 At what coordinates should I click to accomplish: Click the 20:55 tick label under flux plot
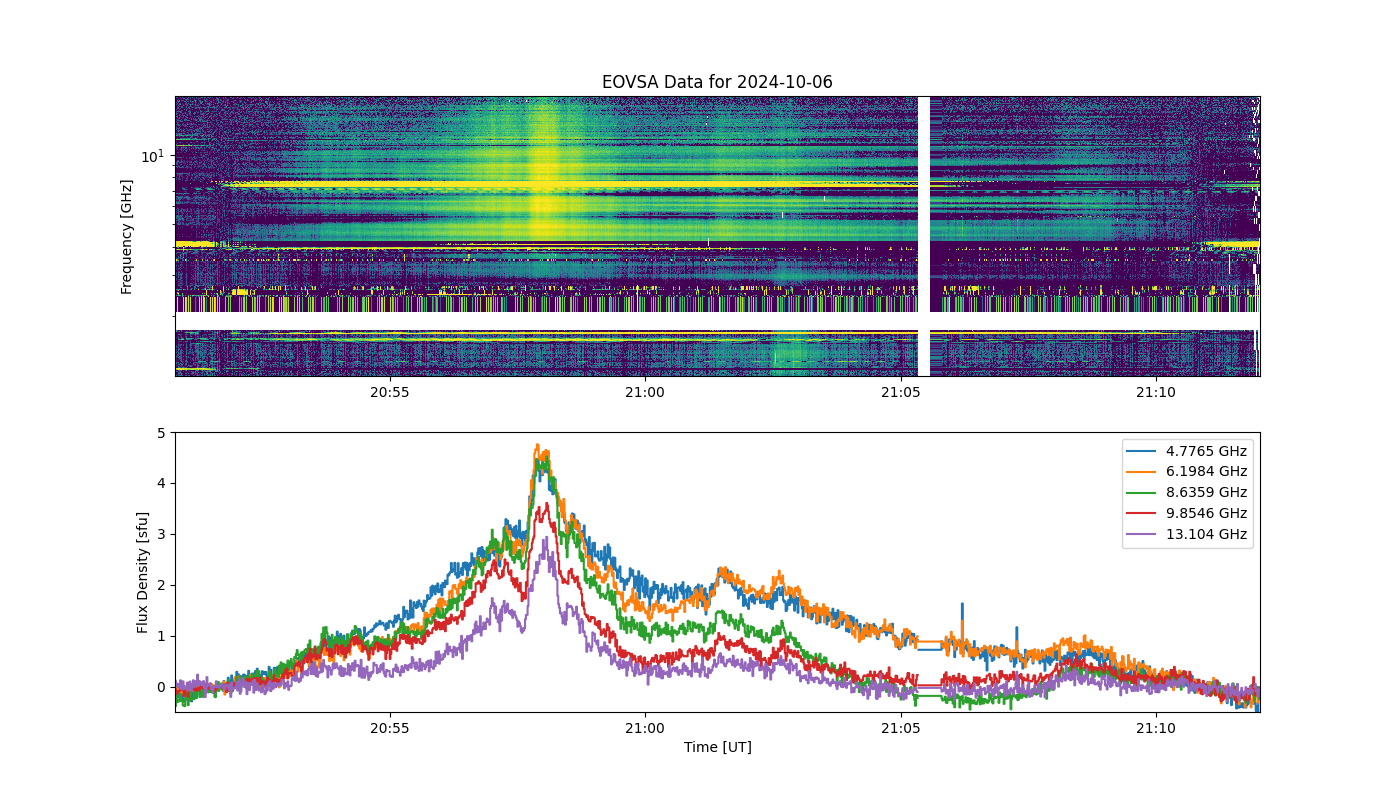click(x=390, y=728)
